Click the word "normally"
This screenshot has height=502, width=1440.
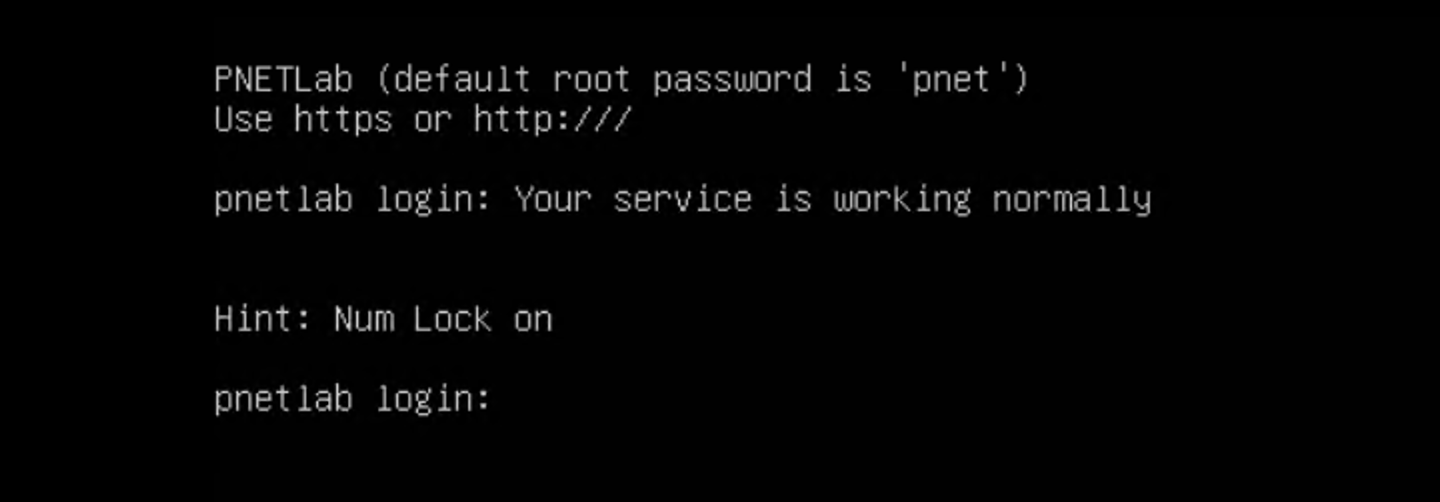1071,200
